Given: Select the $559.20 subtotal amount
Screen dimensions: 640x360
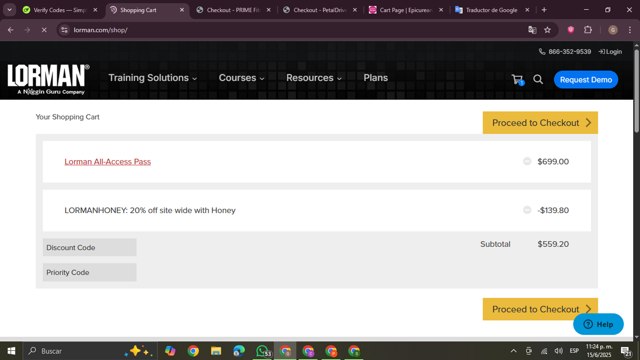Looking at the screenshot, I should pos(553,244).
